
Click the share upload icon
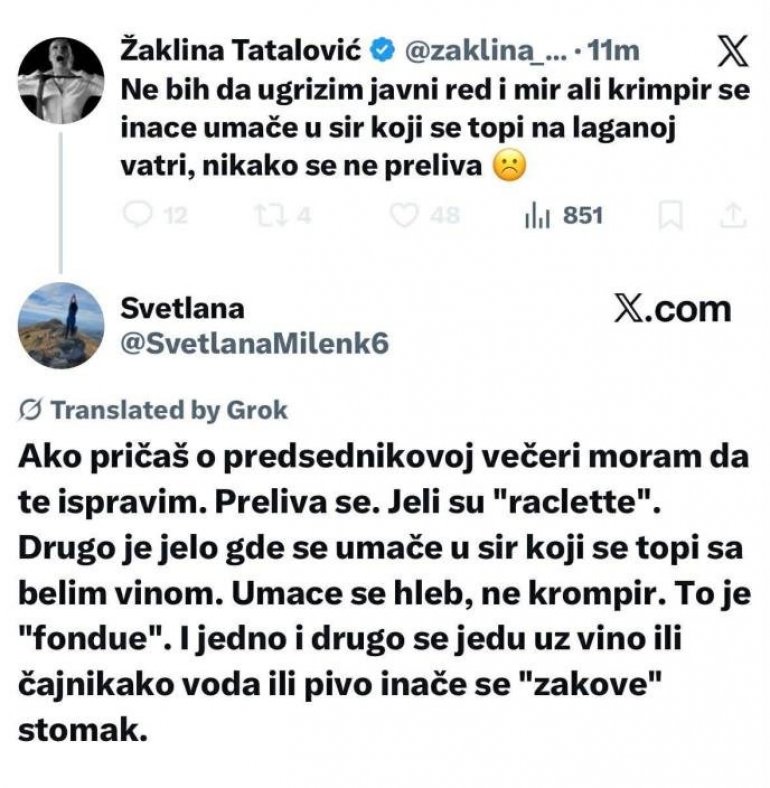pos(733,215)
